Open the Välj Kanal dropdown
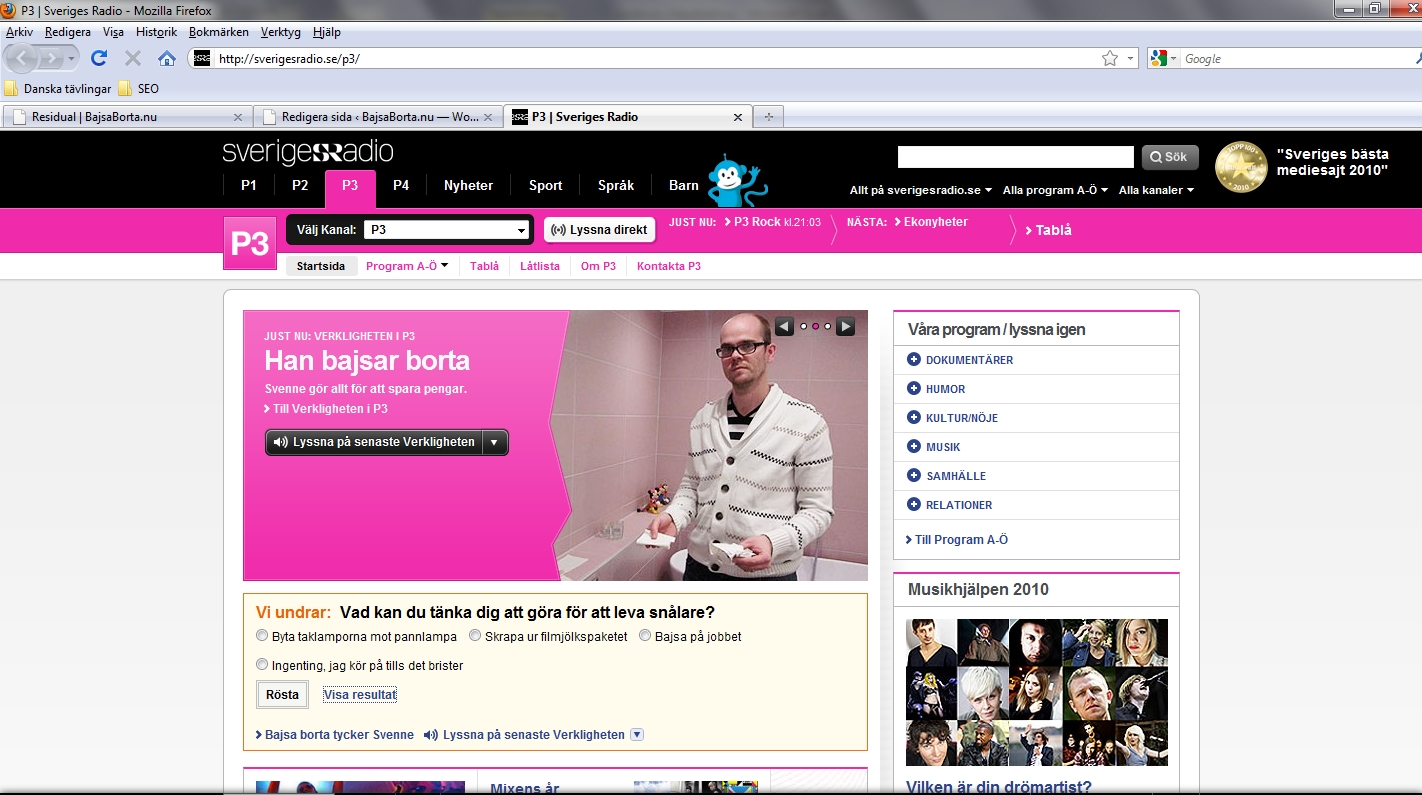The height and width of the screenshot is (795, 1422). [x=446, y=230]
